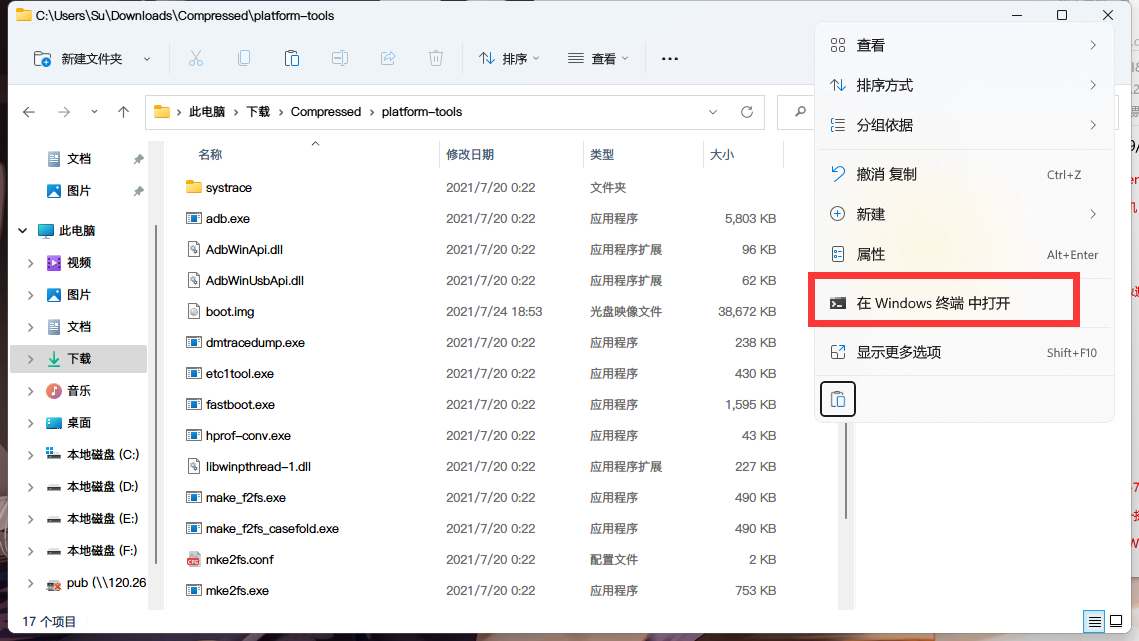1139x641 pixels.
Task: Click the Share icon in toolbar
Action: pos(388,58)
